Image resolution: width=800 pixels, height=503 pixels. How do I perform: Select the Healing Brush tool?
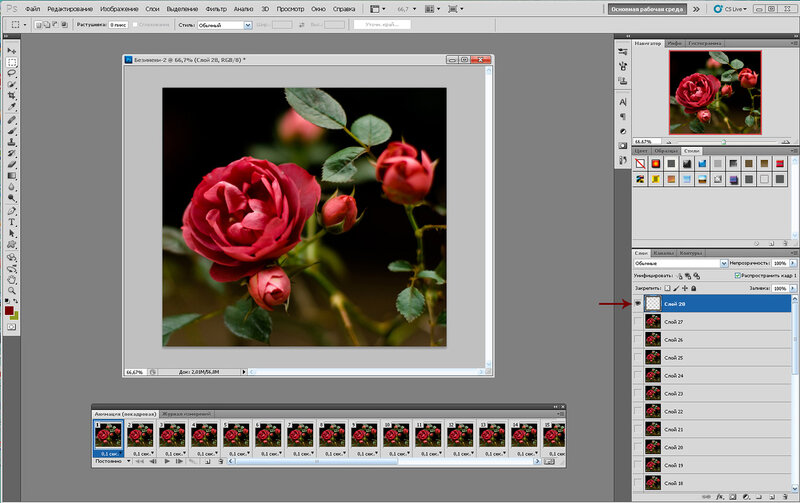[11, 120]
